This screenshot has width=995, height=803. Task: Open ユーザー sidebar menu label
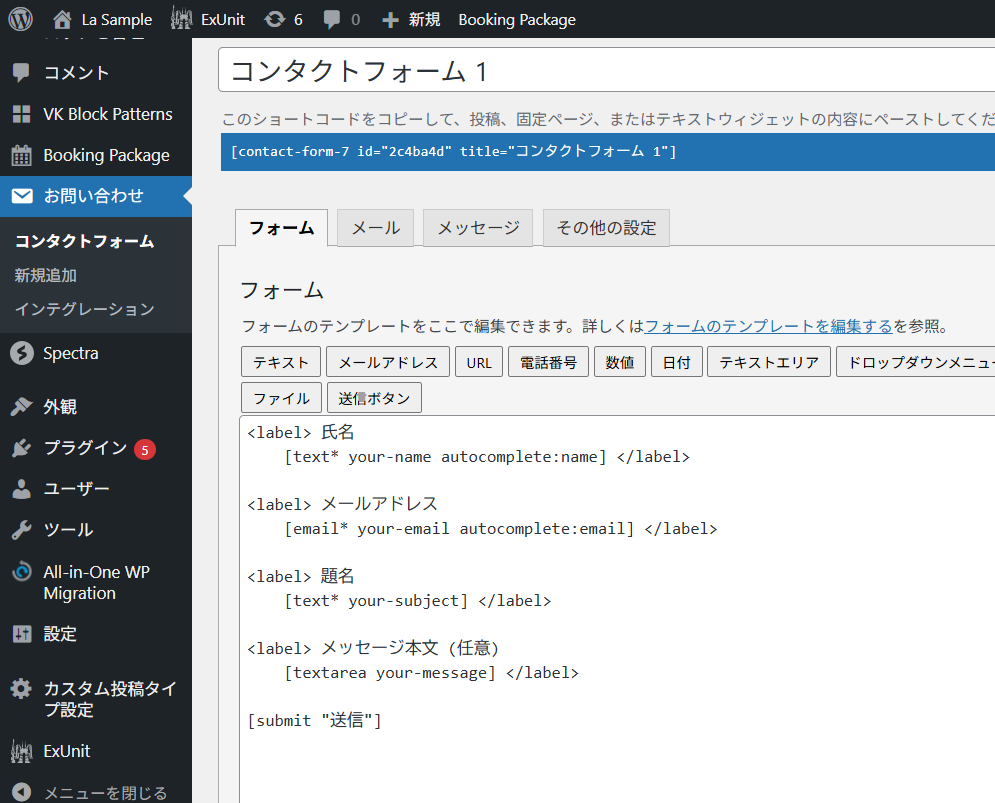coord(76,489)
